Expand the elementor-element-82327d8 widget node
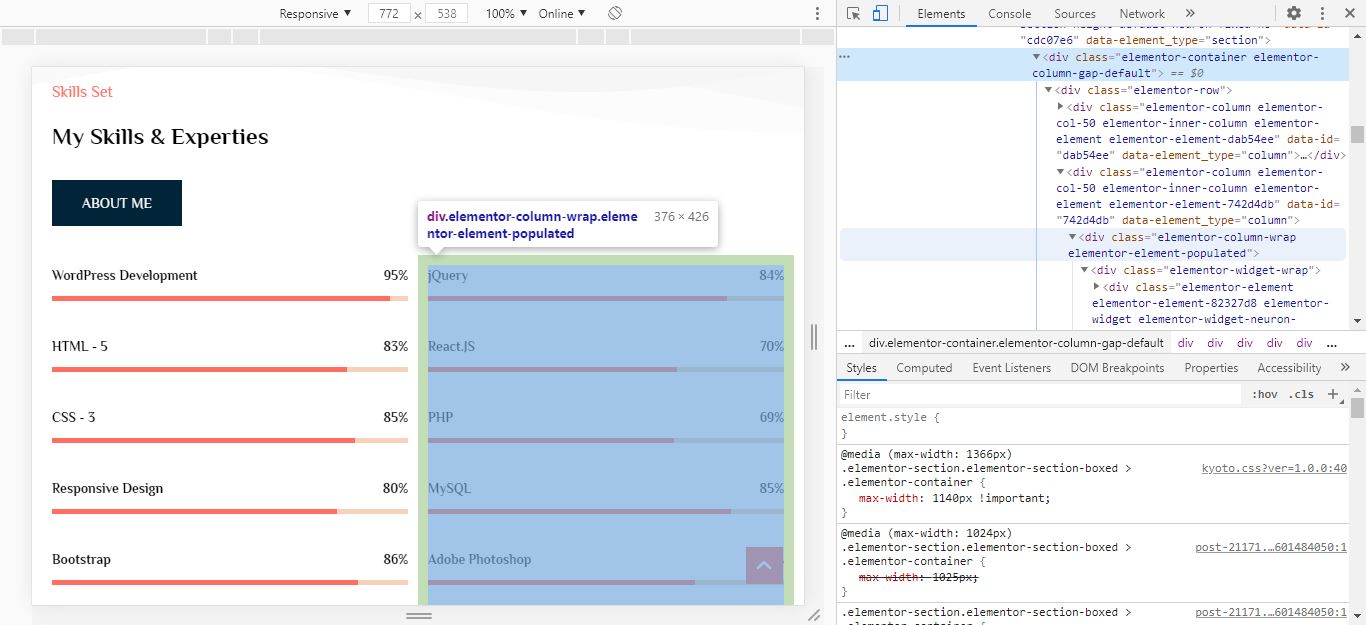The height and width of the screenshot is (625, 1366). click(1097, 286)
